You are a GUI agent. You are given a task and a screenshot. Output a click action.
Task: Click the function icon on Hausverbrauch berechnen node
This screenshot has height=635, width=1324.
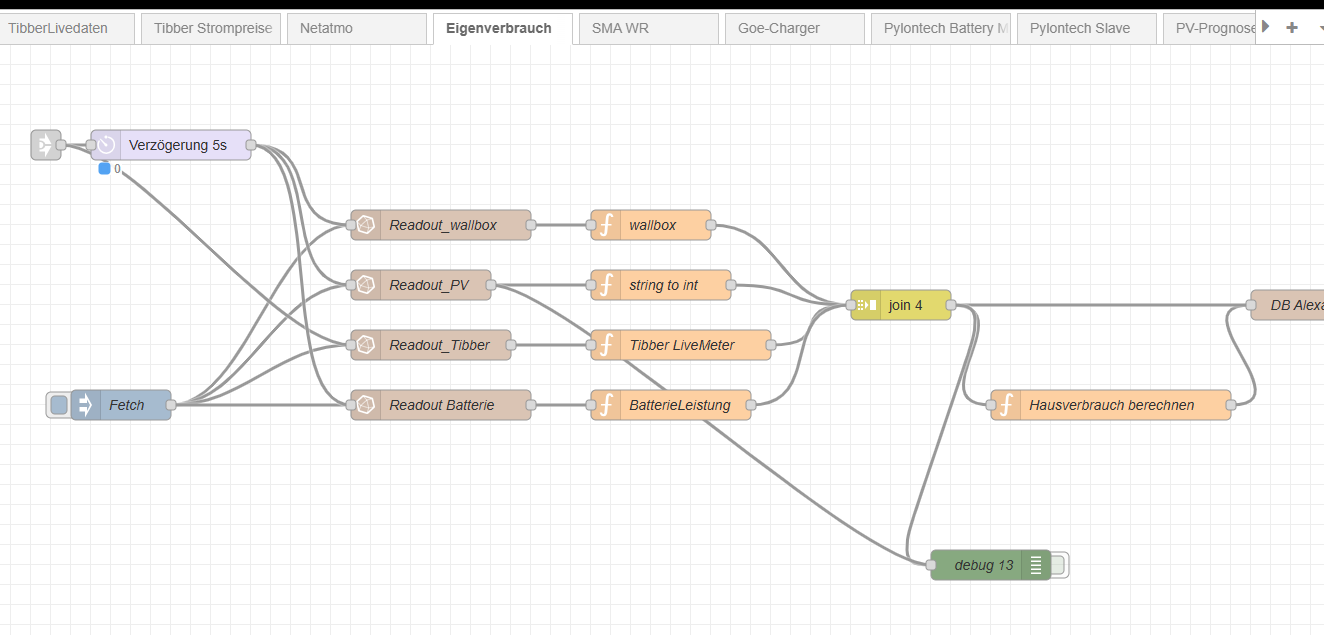pyautogui.click(x=1006, y=405)
